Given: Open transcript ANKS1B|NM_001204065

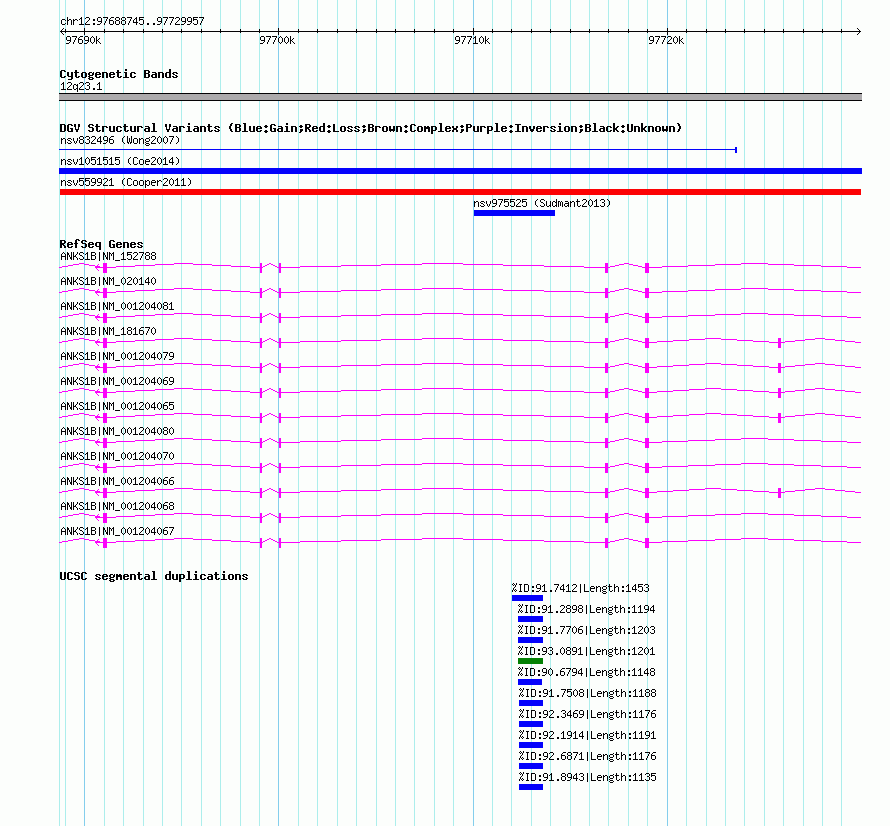Looking at the screenshot, I should pos(117,406).
